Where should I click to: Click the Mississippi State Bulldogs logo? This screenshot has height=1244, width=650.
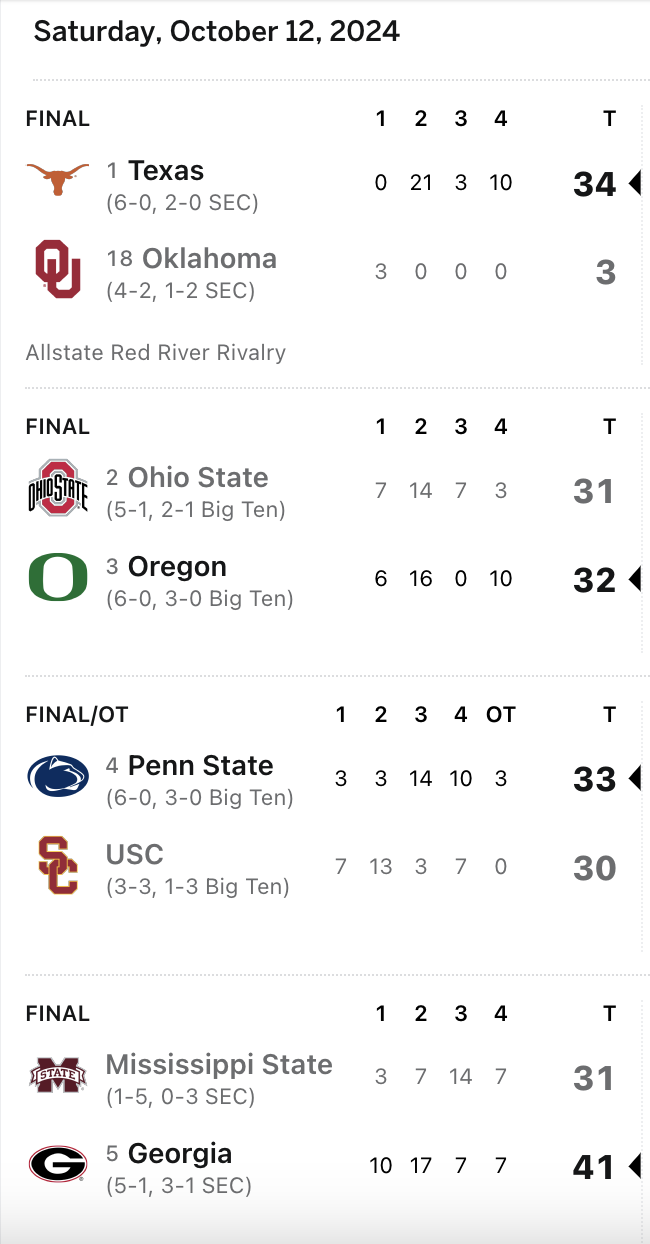[57, 1076]
